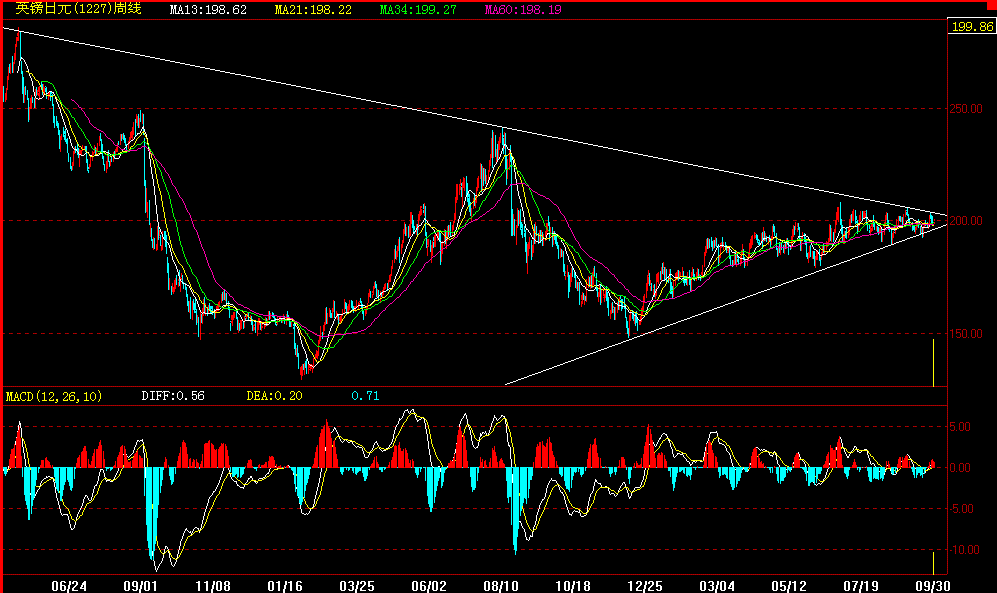Click the 250.00 price axis label
This screenshot has height=593, width=997.
click(966, 109)
